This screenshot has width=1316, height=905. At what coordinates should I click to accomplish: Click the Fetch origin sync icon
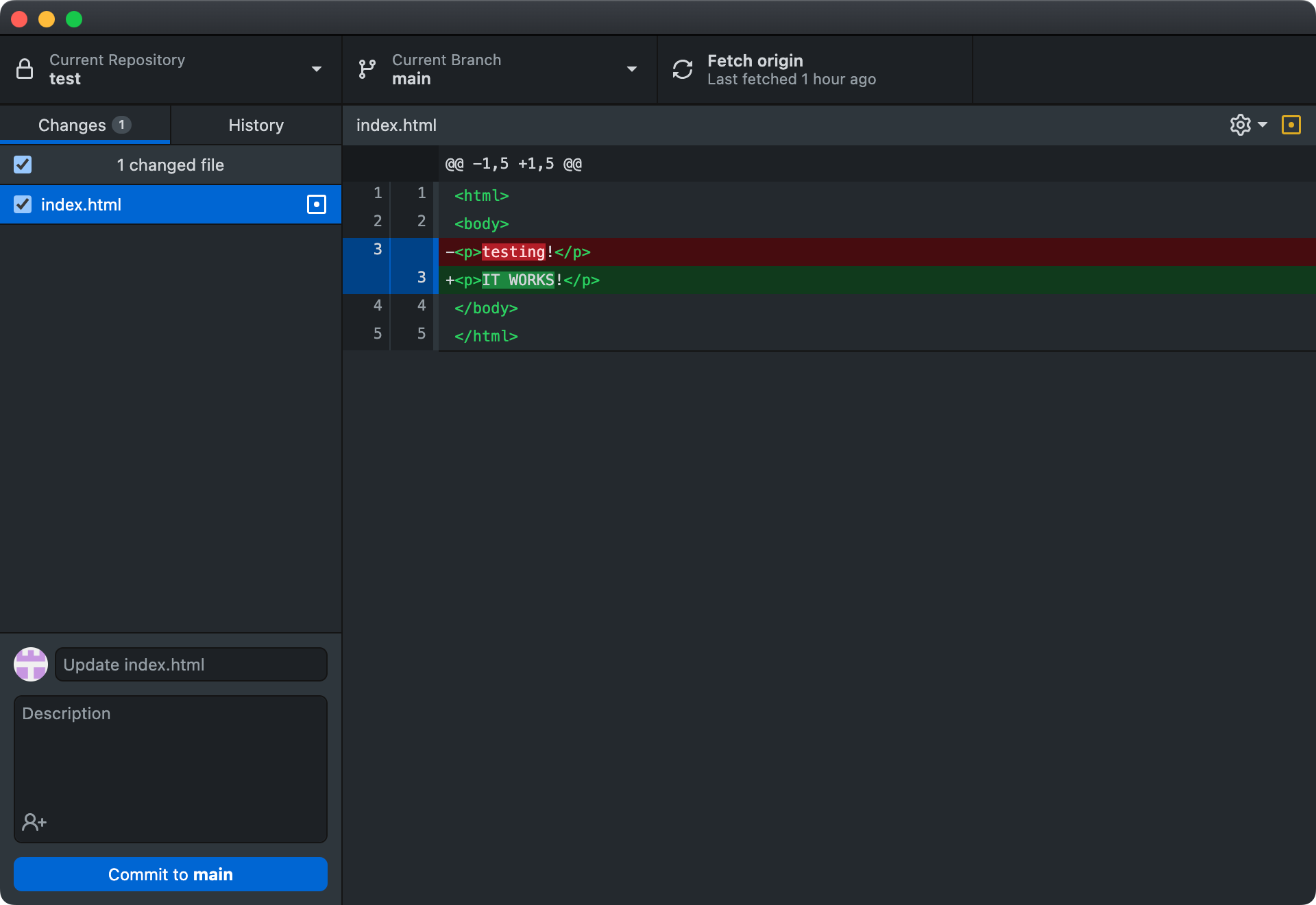click(683, 69)
